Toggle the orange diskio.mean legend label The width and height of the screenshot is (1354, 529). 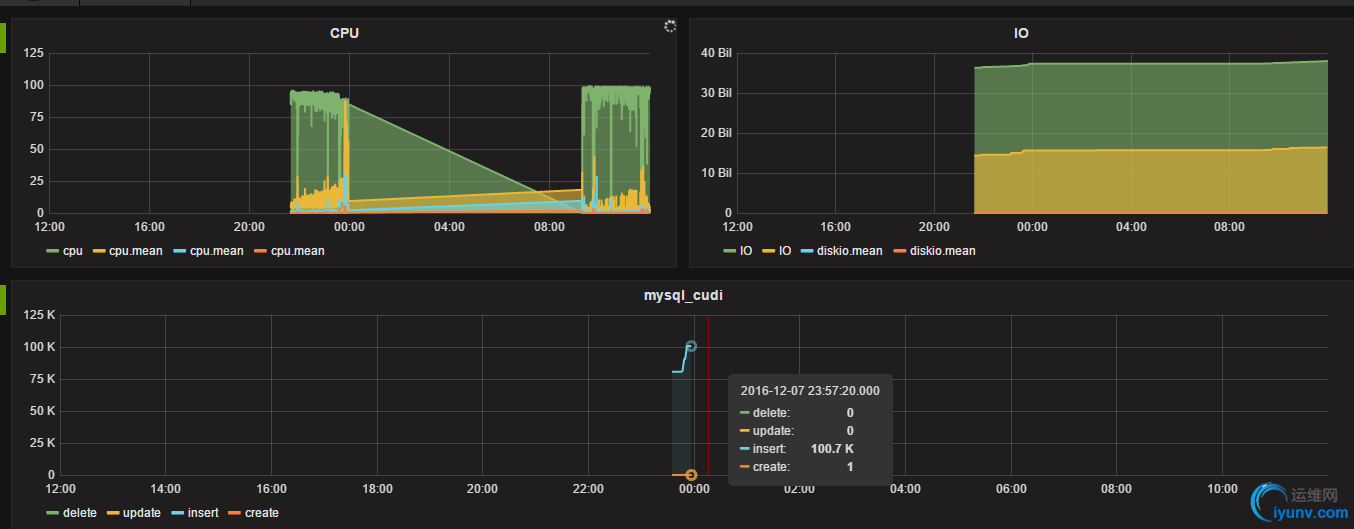point(943,251)
